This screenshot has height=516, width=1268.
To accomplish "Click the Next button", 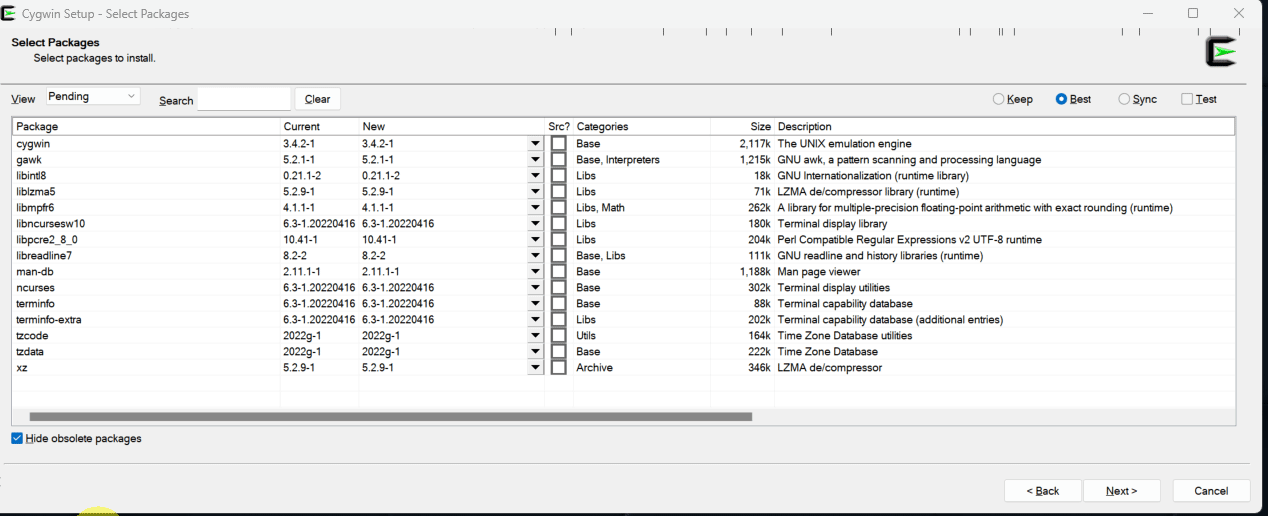I will (1122, 490).
